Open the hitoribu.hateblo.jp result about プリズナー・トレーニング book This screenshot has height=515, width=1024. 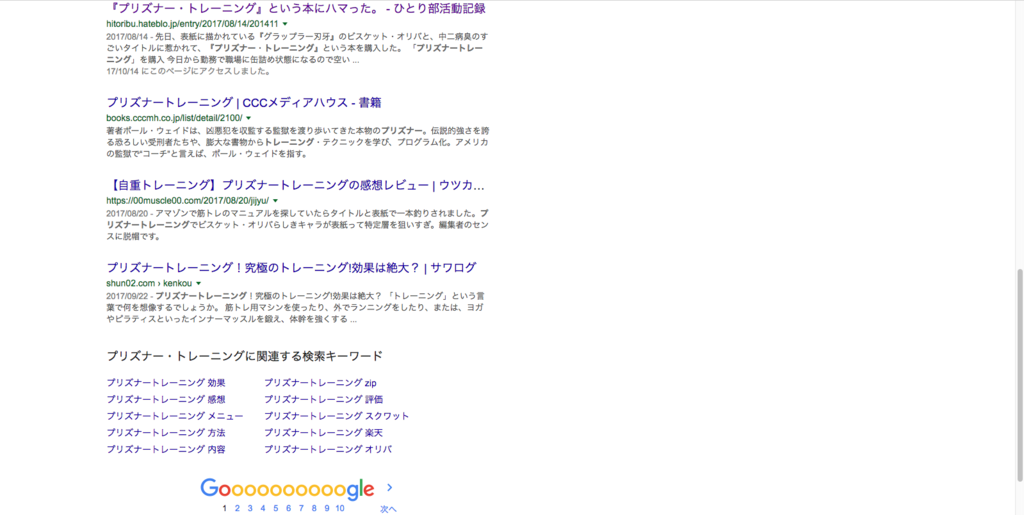(x=296, y=8)
